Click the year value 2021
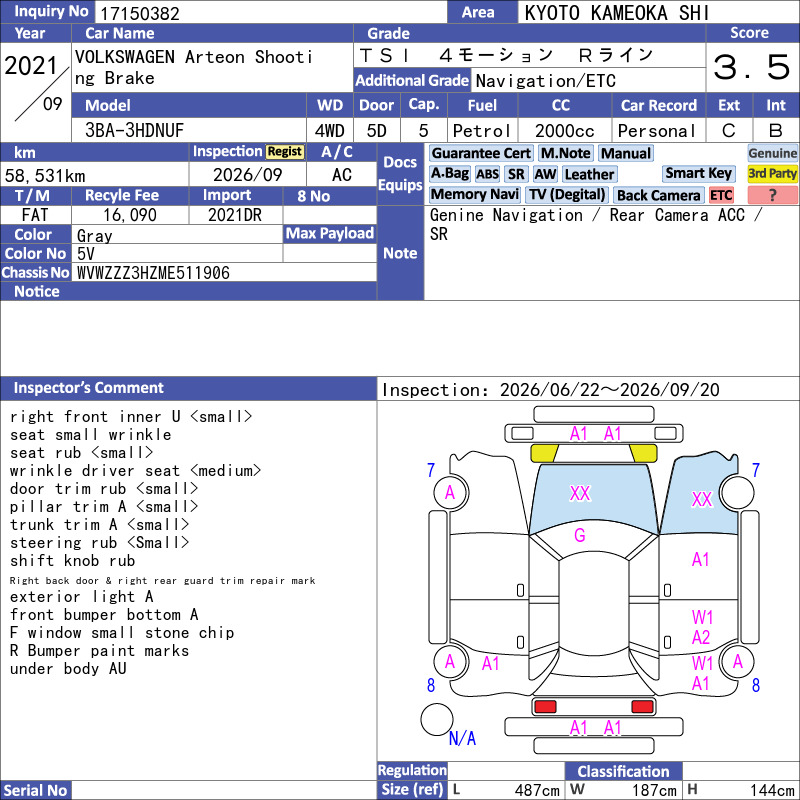Image resolution: width=800 pixels, height=800 pixels. click(31, 66)
